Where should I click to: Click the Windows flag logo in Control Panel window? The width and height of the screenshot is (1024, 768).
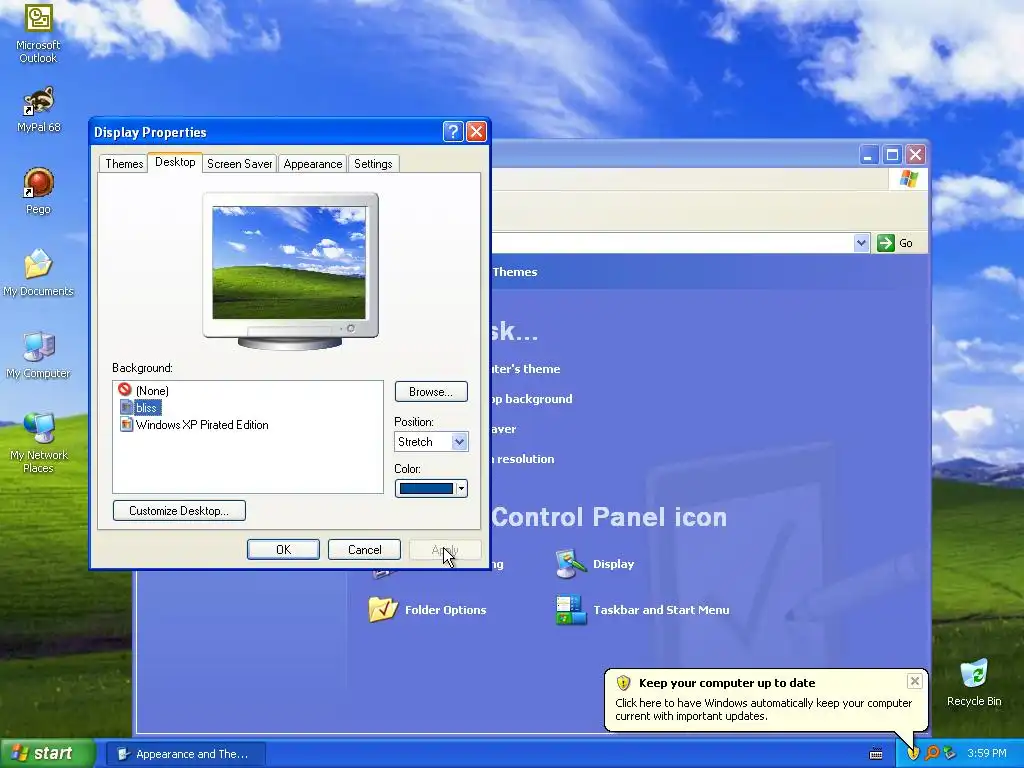click(908, 179)
